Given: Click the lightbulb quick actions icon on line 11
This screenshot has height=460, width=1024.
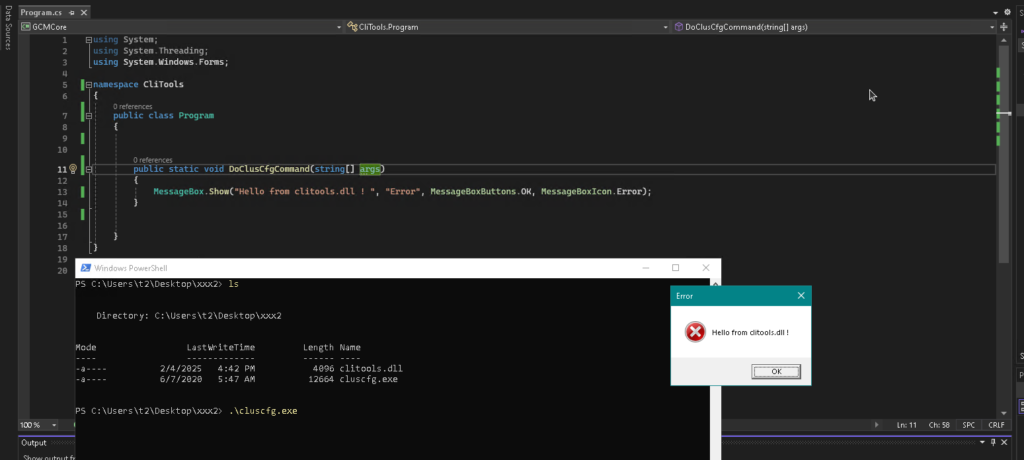Looking at the screenshot, I should pyautogui.click(x=72, y=170).
